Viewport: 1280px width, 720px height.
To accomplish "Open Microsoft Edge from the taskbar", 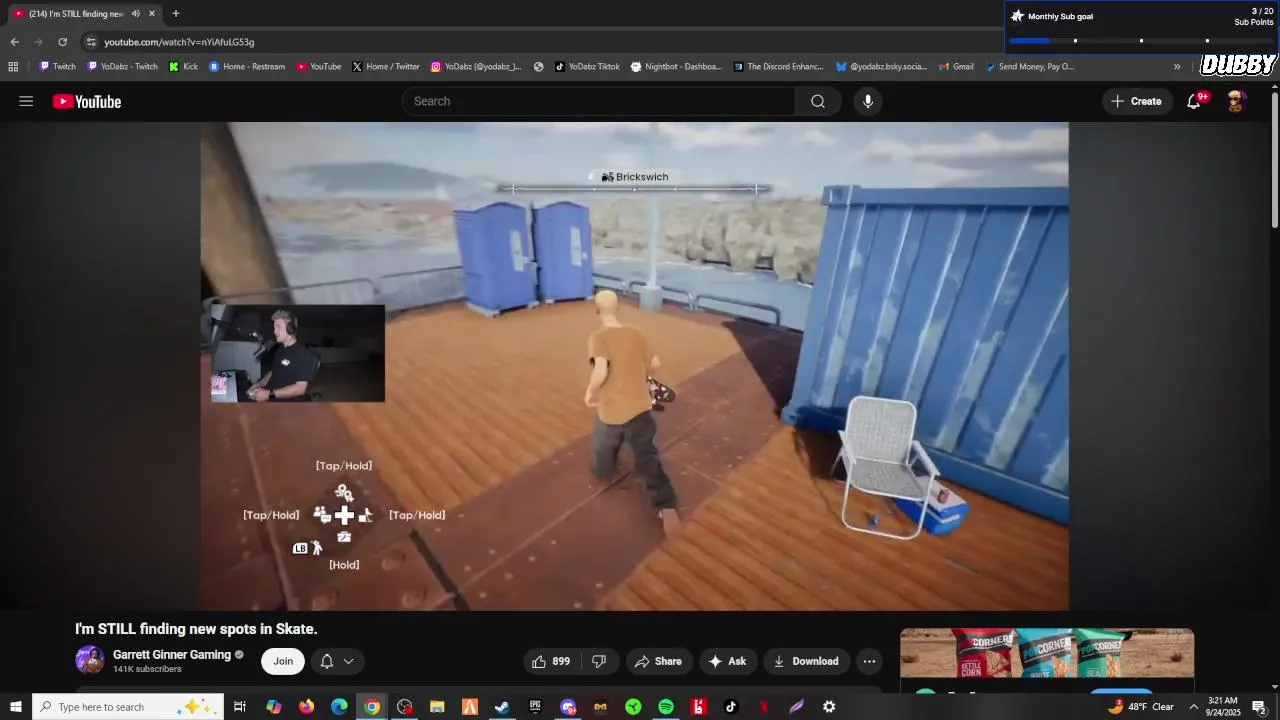I will click(339, 707).
